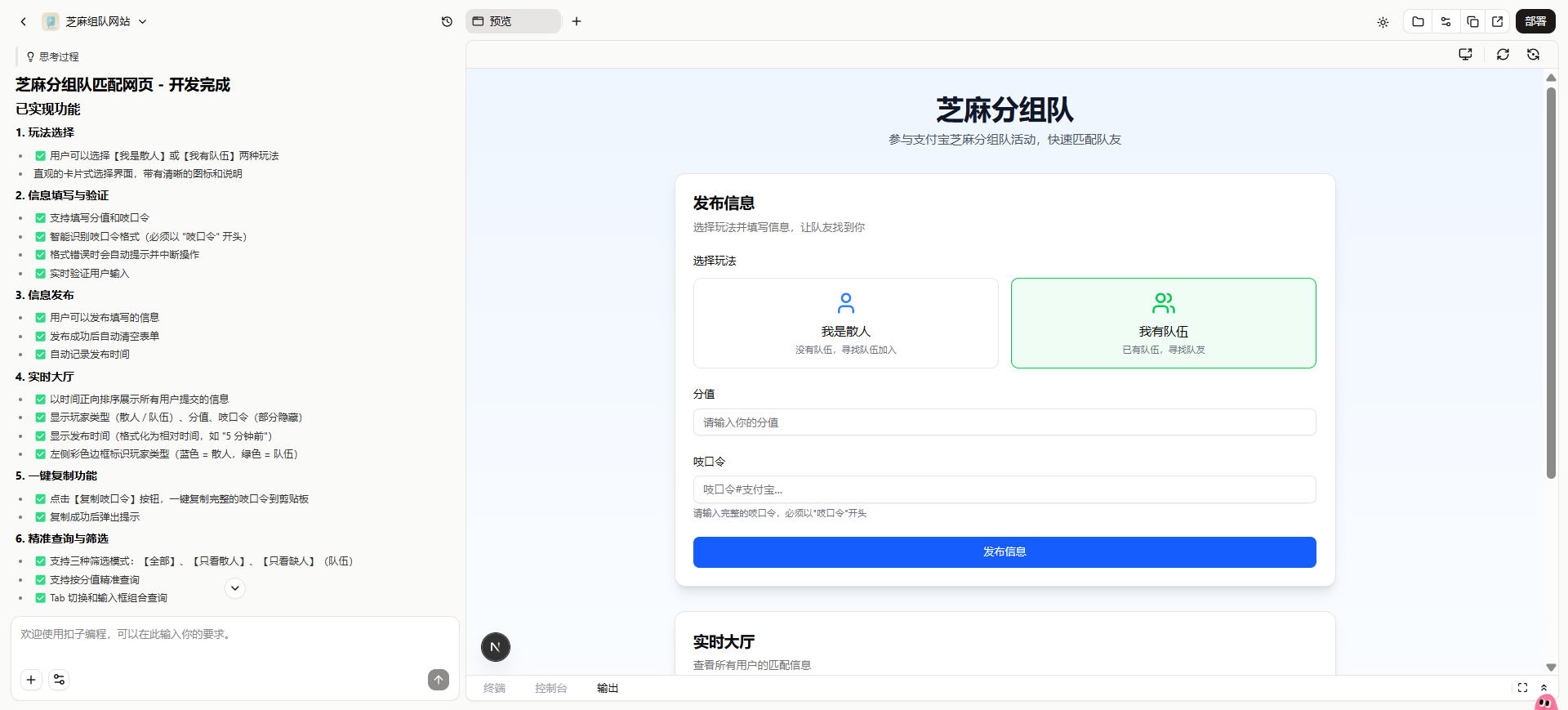
Task: Toggle fullscreen for the bottom panel
Action: (x=1522, y=688)
